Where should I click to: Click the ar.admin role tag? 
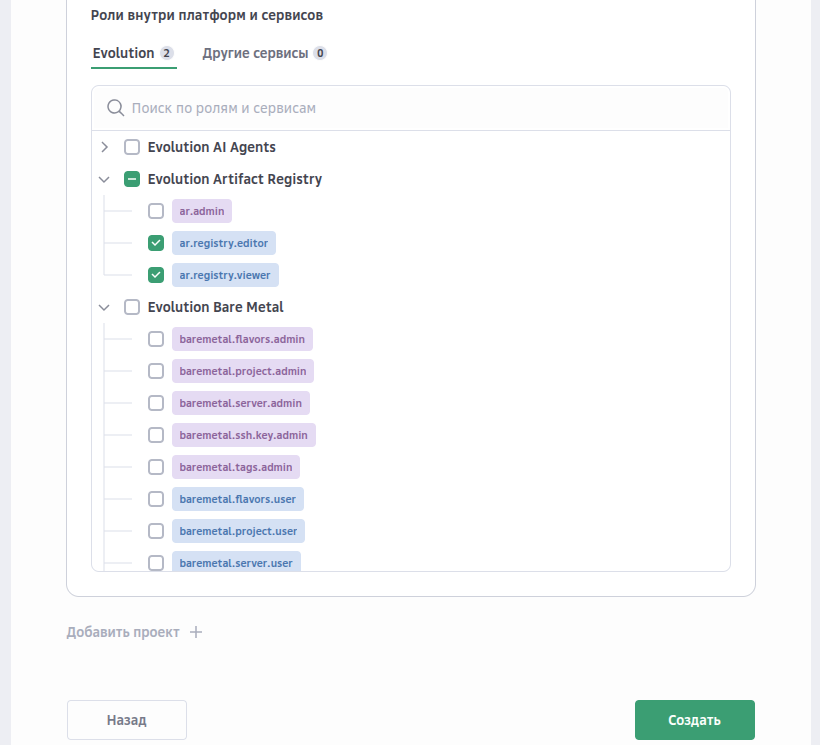coord(202,211)
